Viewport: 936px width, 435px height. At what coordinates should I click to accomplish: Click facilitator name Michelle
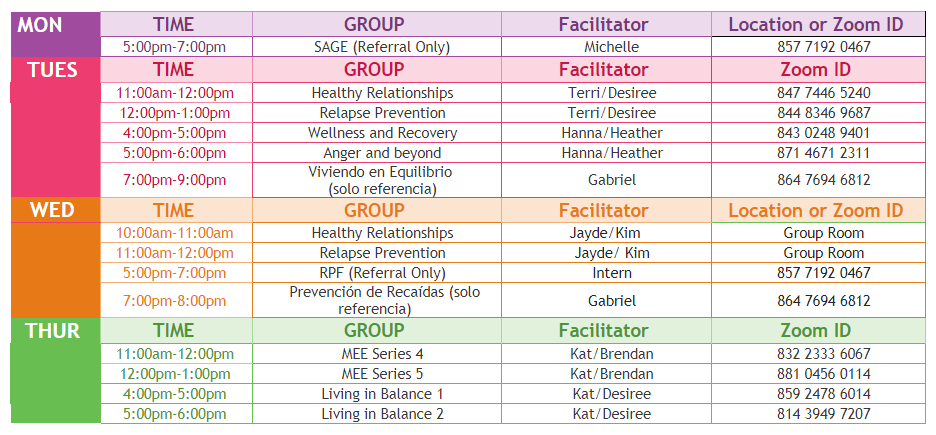[611, 47]
